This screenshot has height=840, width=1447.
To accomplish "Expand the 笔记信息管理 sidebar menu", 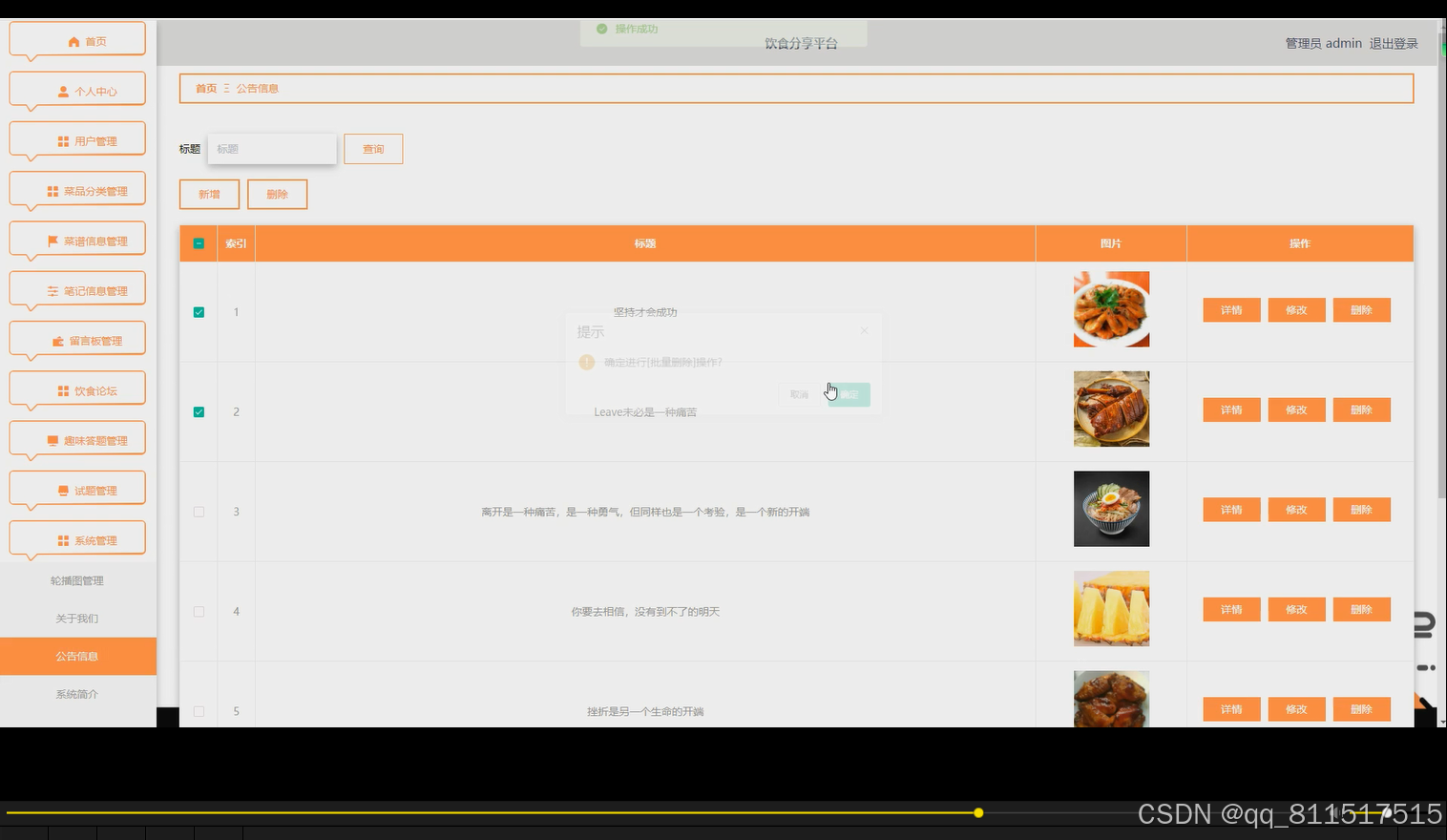I will click(77, 290).
